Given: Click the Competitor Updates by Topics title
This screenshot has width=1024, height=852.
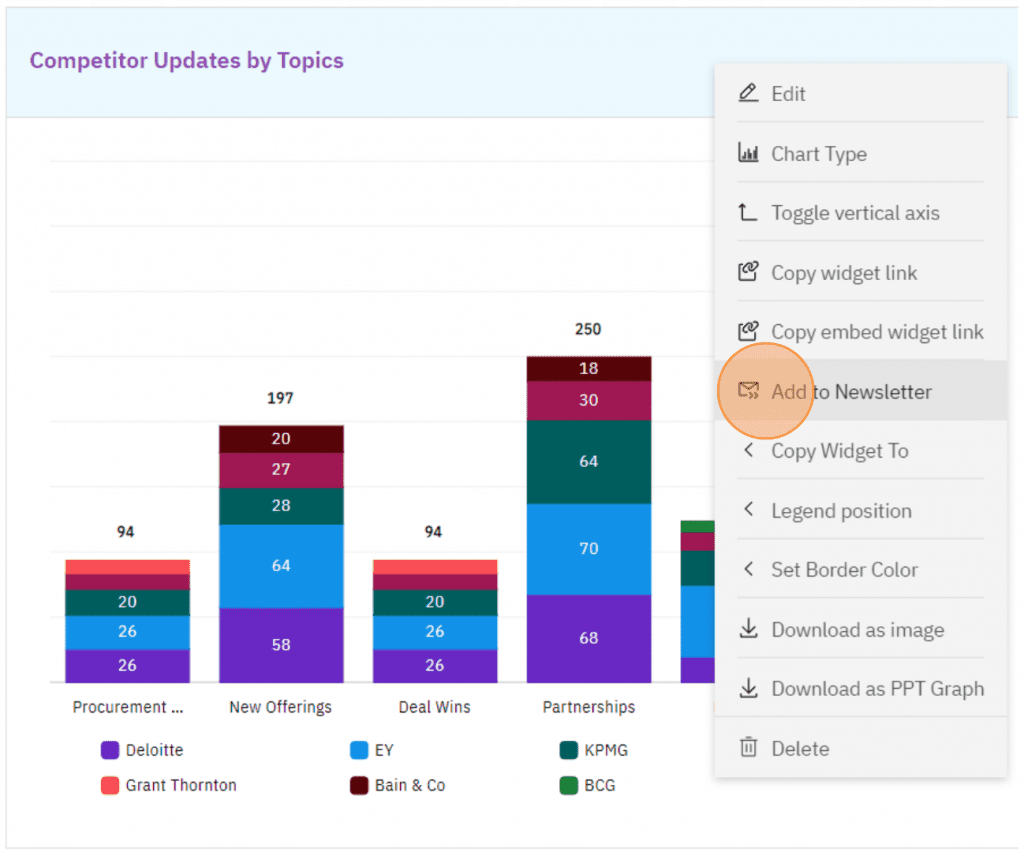Looking at the screenshot, I should [x=186, y=61].
